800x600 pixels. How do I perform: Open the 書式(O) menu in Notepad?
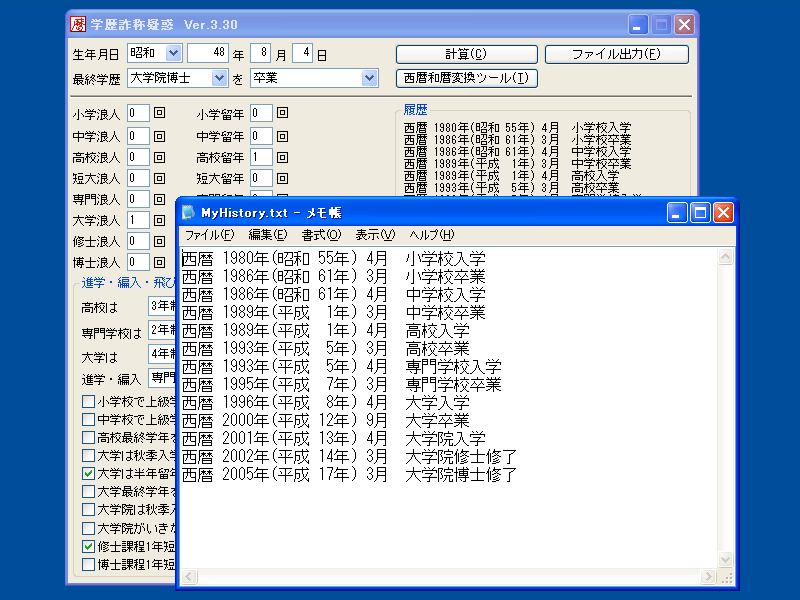click(321, 235)
